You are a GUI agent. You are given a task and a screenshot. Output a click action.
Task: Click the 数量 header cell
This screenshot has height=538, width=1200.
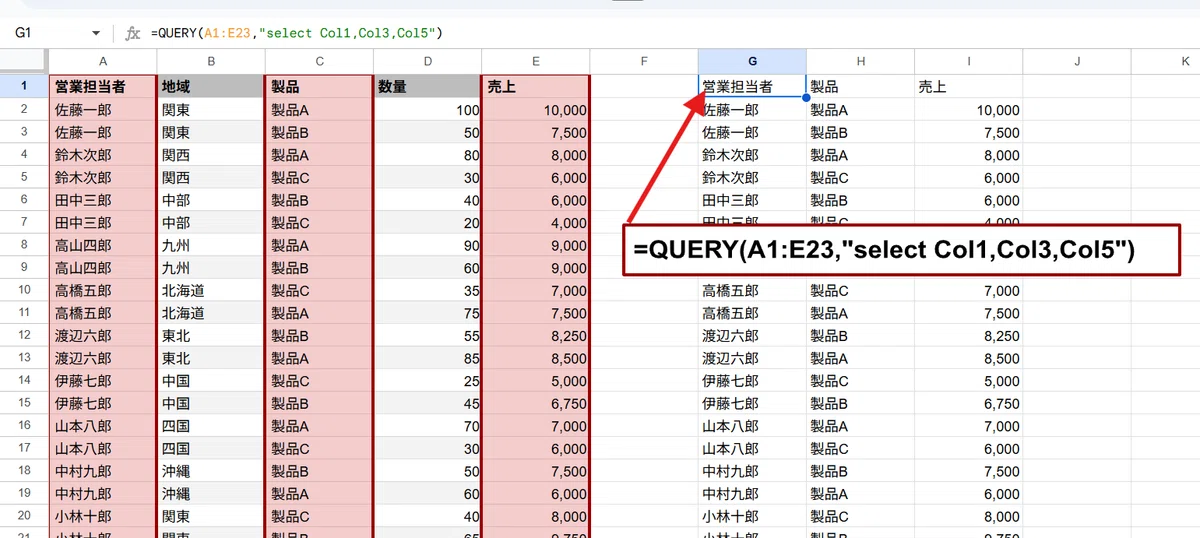coord(427,87)
